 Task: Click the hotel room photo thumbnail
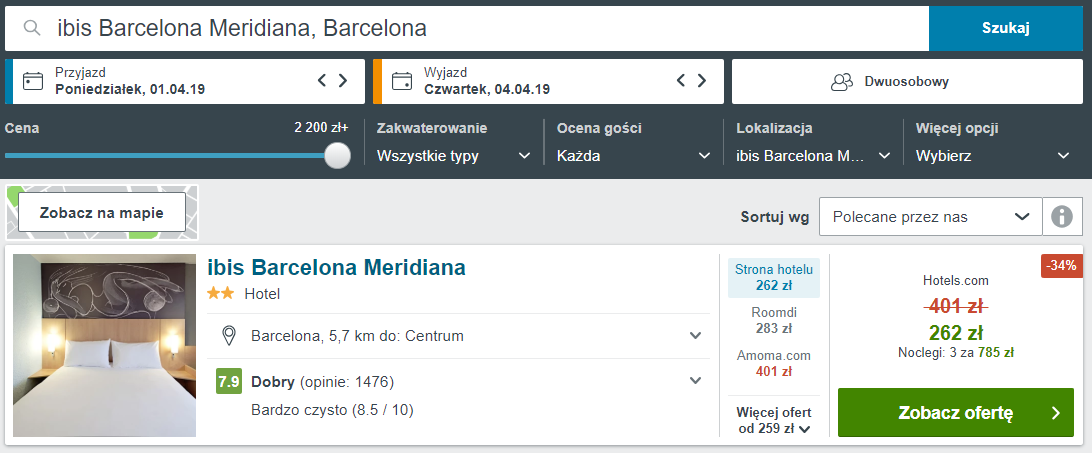point(104,345)
